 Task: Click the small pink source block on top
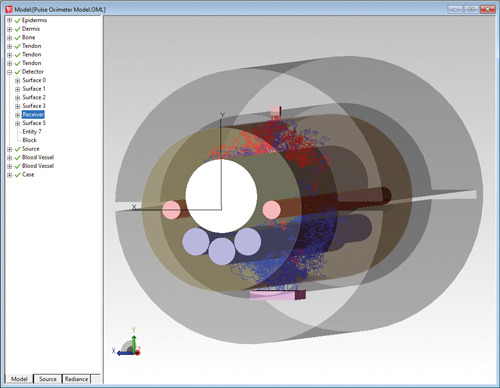tap(276, 111)
